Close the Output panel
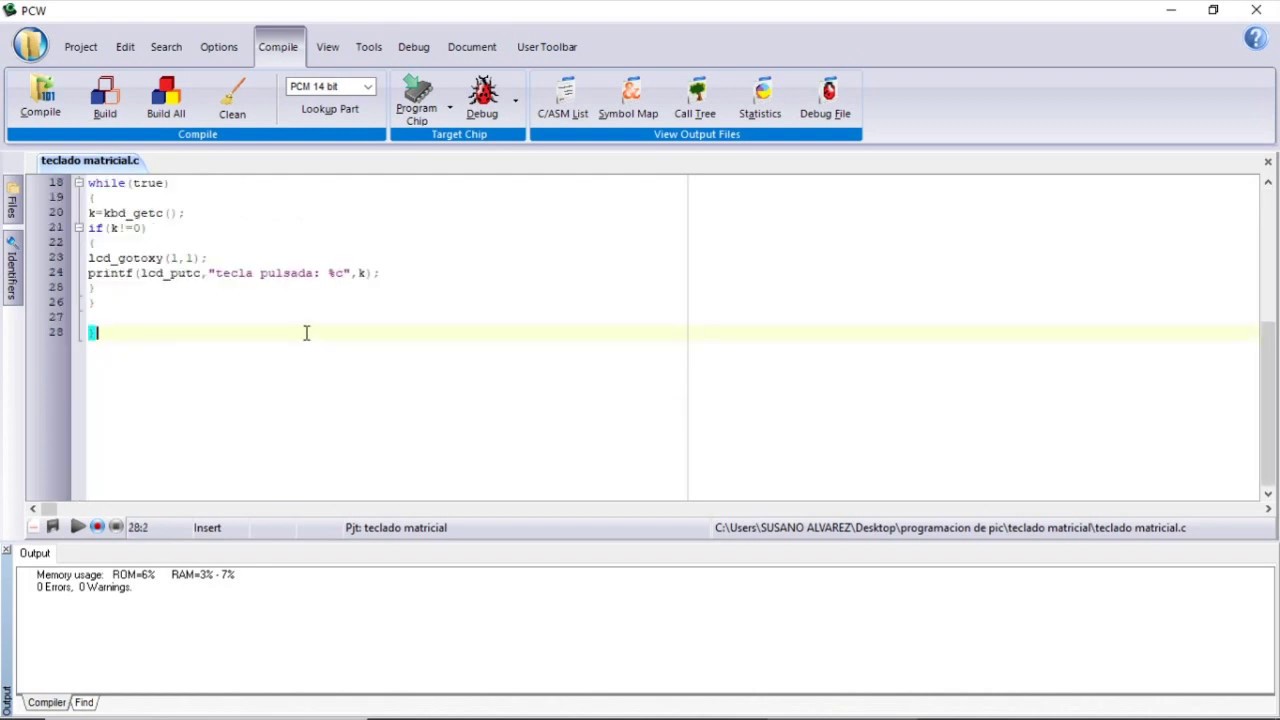This screenshot has height=720, width=1280. 6,552
